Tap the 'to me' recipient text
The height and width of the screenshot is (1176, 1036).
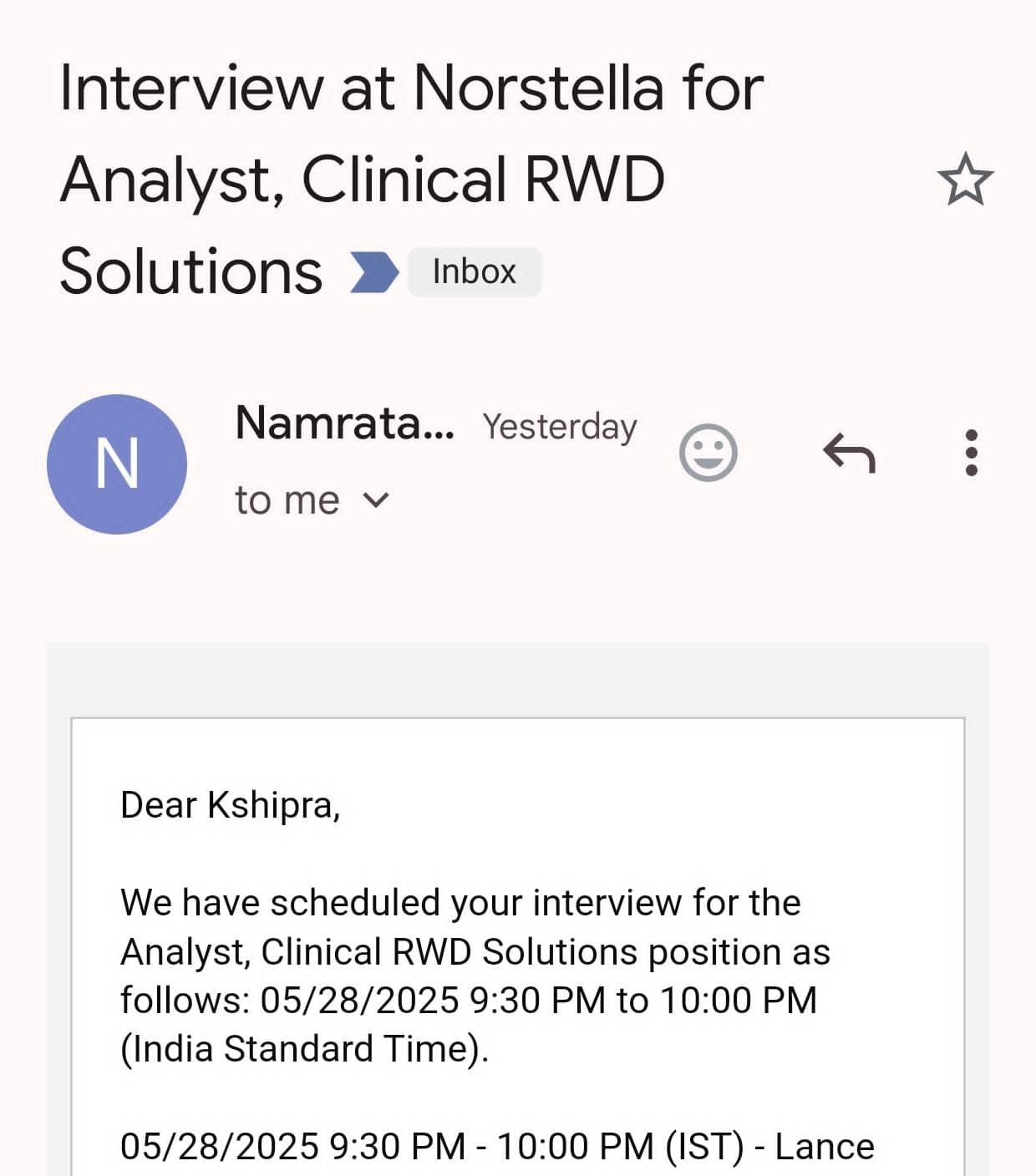point(287,501)
